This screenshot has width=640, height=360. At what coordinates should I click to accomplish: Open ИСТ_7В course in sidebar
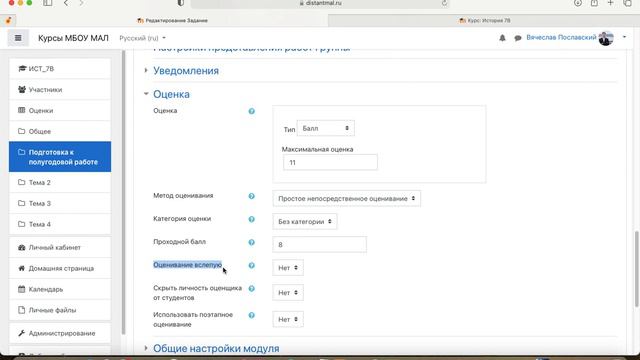pos(60,69)
